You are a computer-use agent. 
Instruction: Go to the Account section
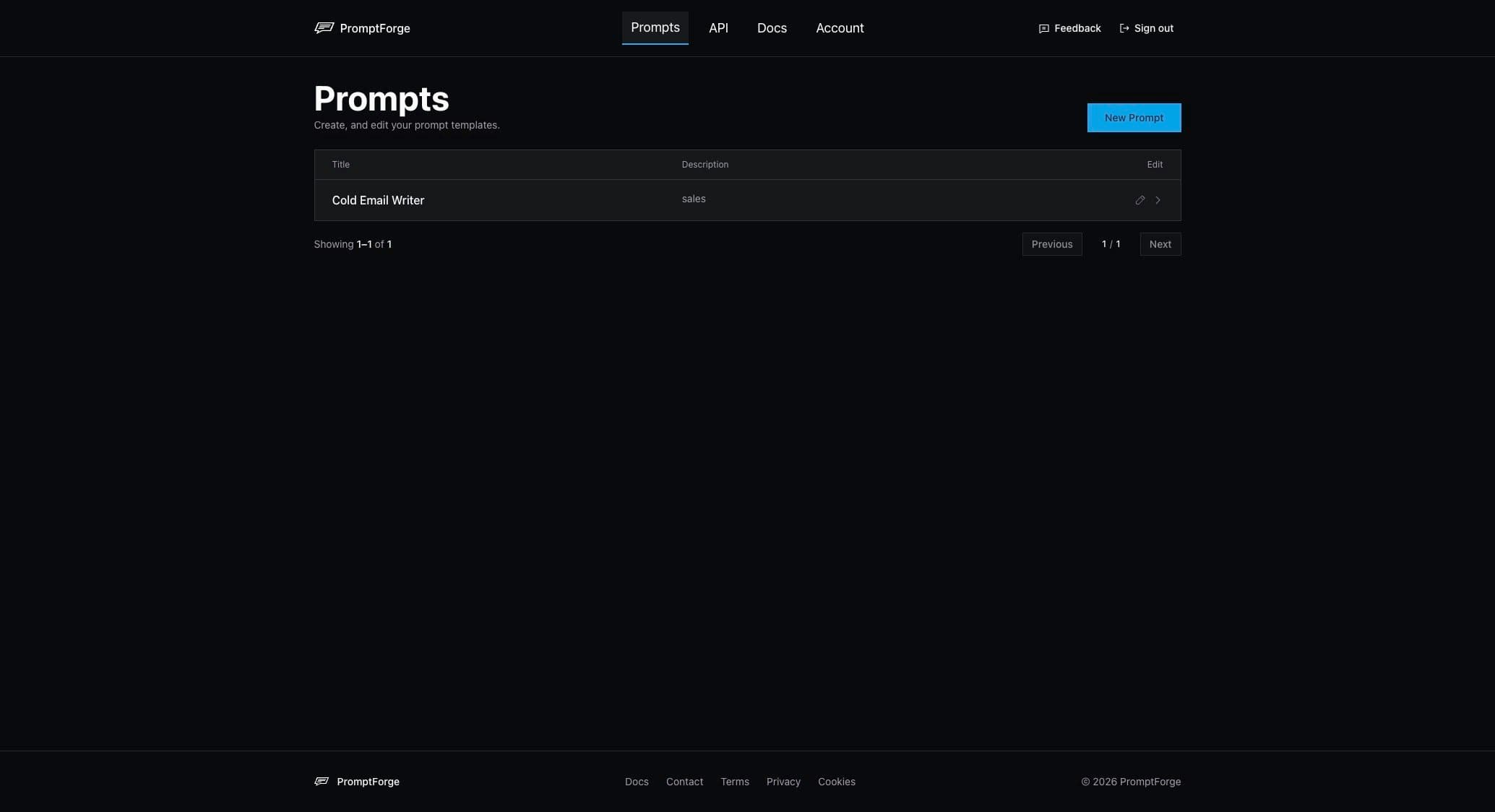tap(840, 27)
